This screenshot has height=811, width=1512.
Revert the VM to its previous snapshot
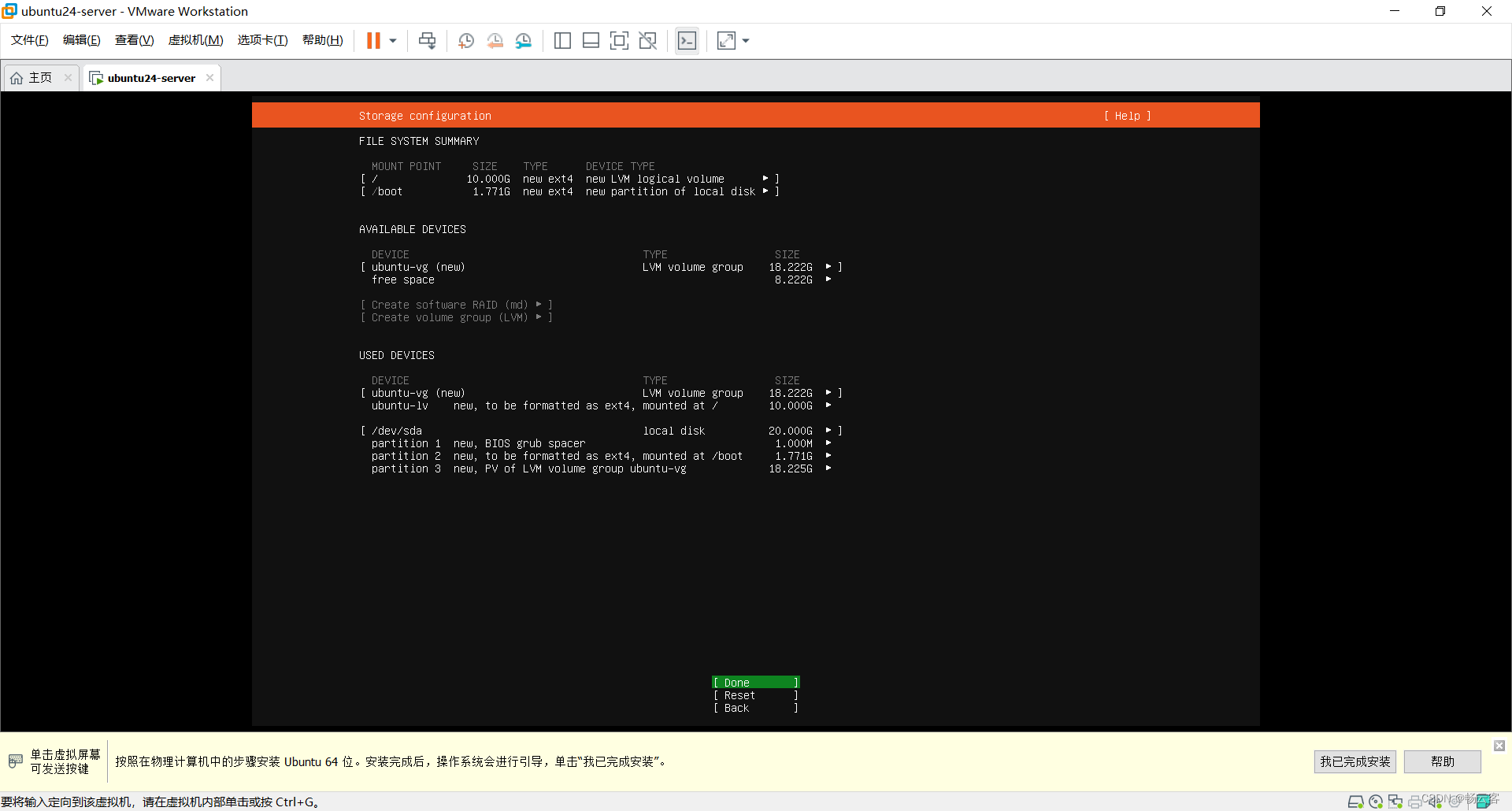(x=495, y=40)
